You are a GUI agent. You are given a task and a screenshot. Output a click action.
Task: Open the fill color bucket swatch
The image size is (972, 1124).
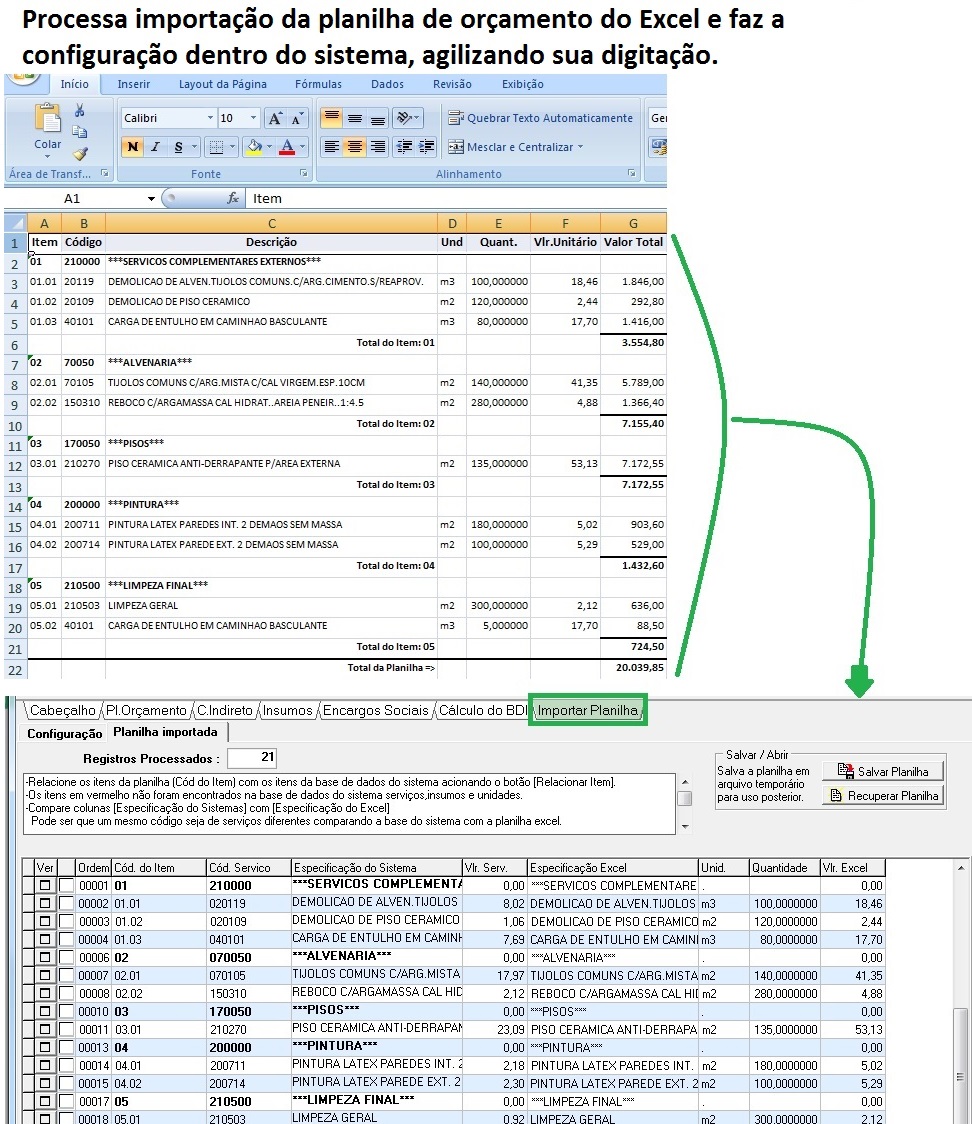tap(254, 147)
